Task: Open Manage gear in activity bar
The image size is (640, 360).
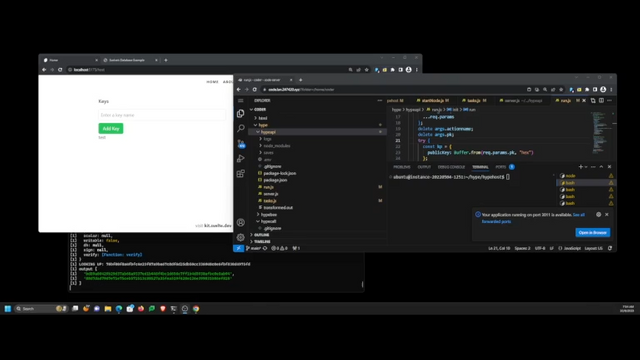Action: click(241, 237)
